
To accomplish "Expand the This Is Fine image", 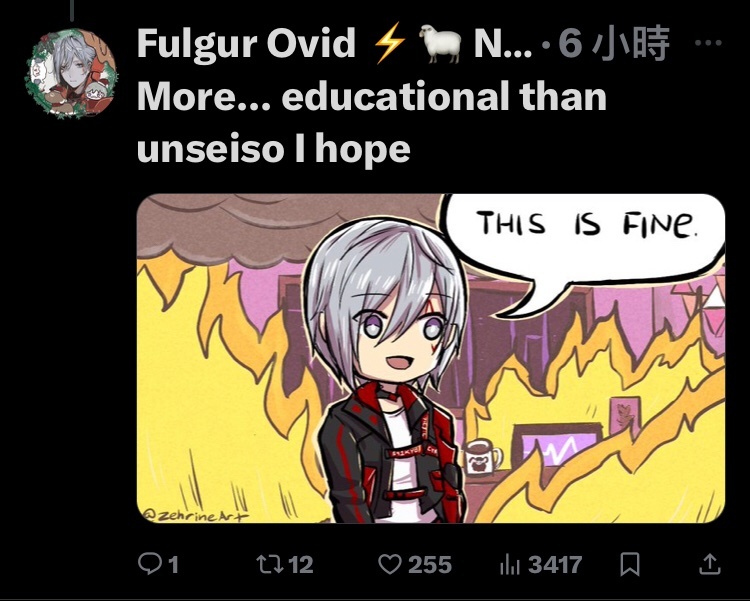I will click(x=431, y=358).
